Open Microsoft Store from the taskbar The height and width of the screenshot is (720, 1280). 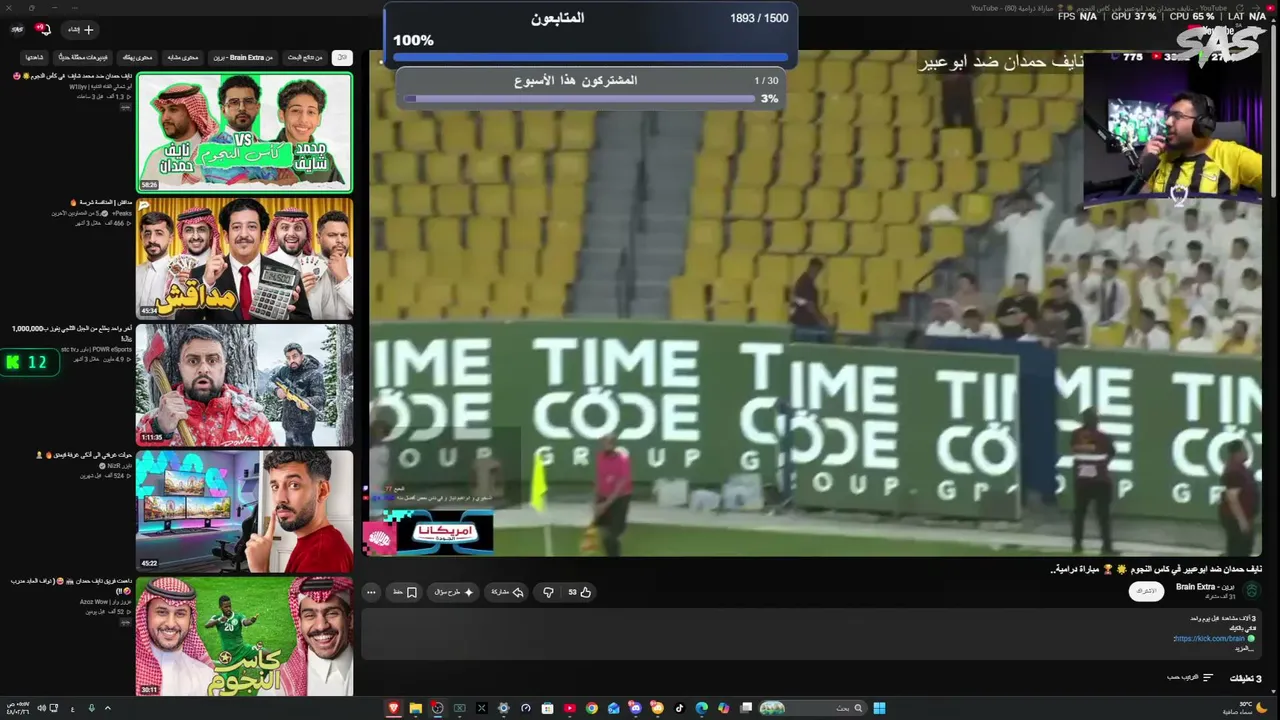(x=547, y=708)
